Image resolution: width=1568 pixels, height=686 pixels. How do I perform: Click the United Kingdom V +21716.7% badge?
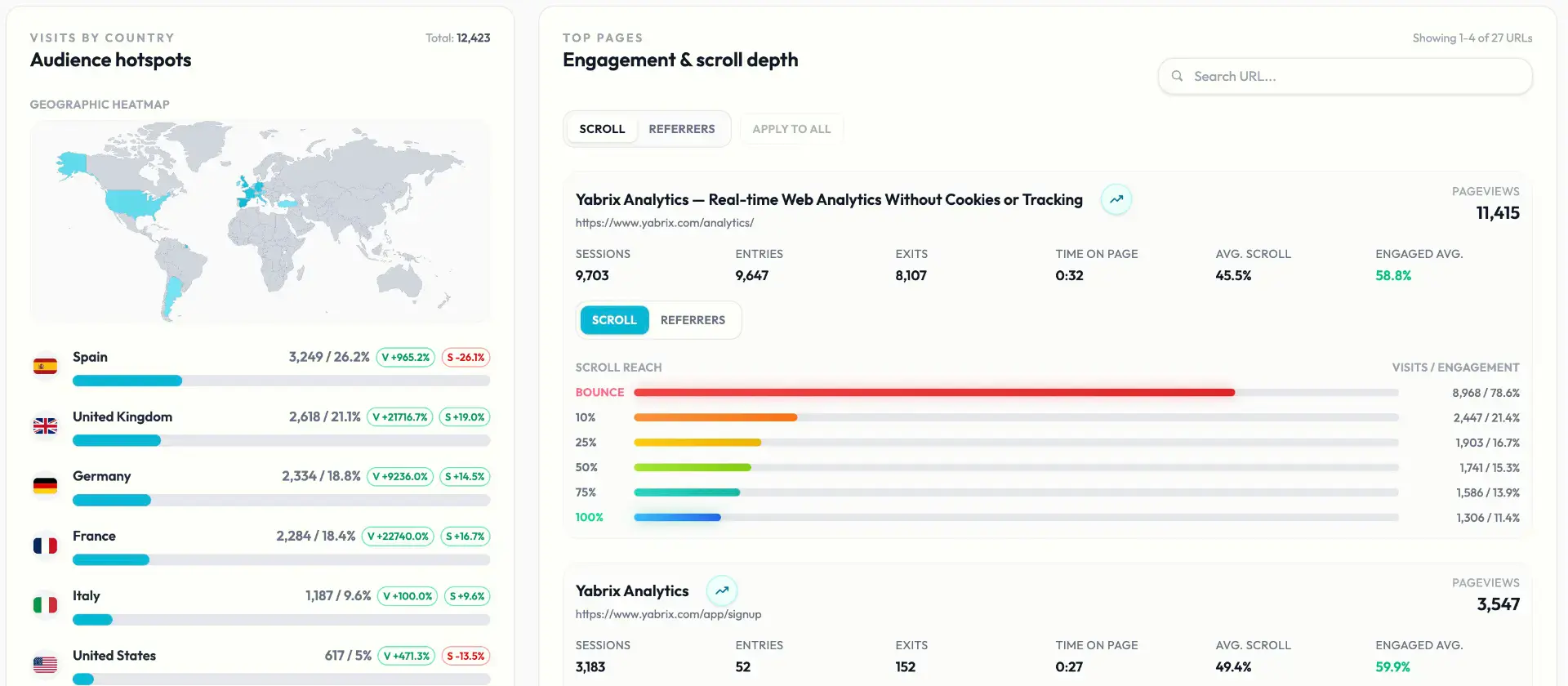tap(399, 416)
